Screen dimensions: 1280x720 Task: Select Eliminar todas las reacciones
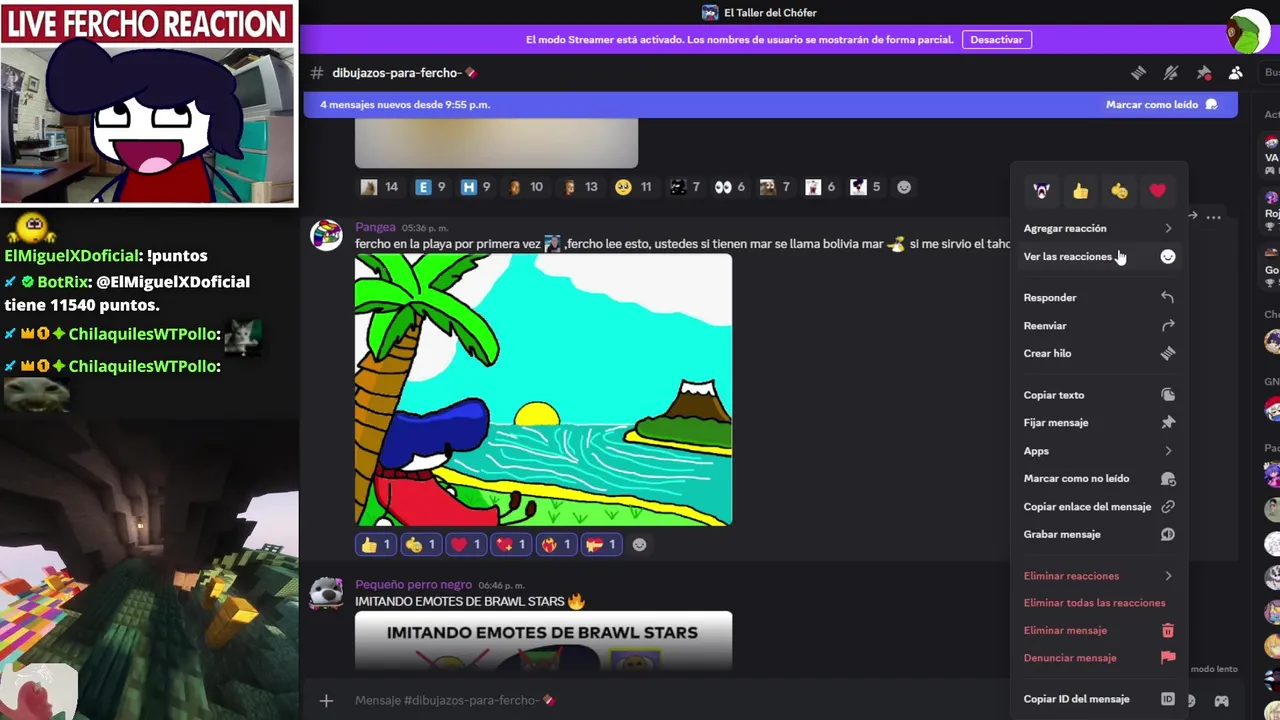(1098, 603)
